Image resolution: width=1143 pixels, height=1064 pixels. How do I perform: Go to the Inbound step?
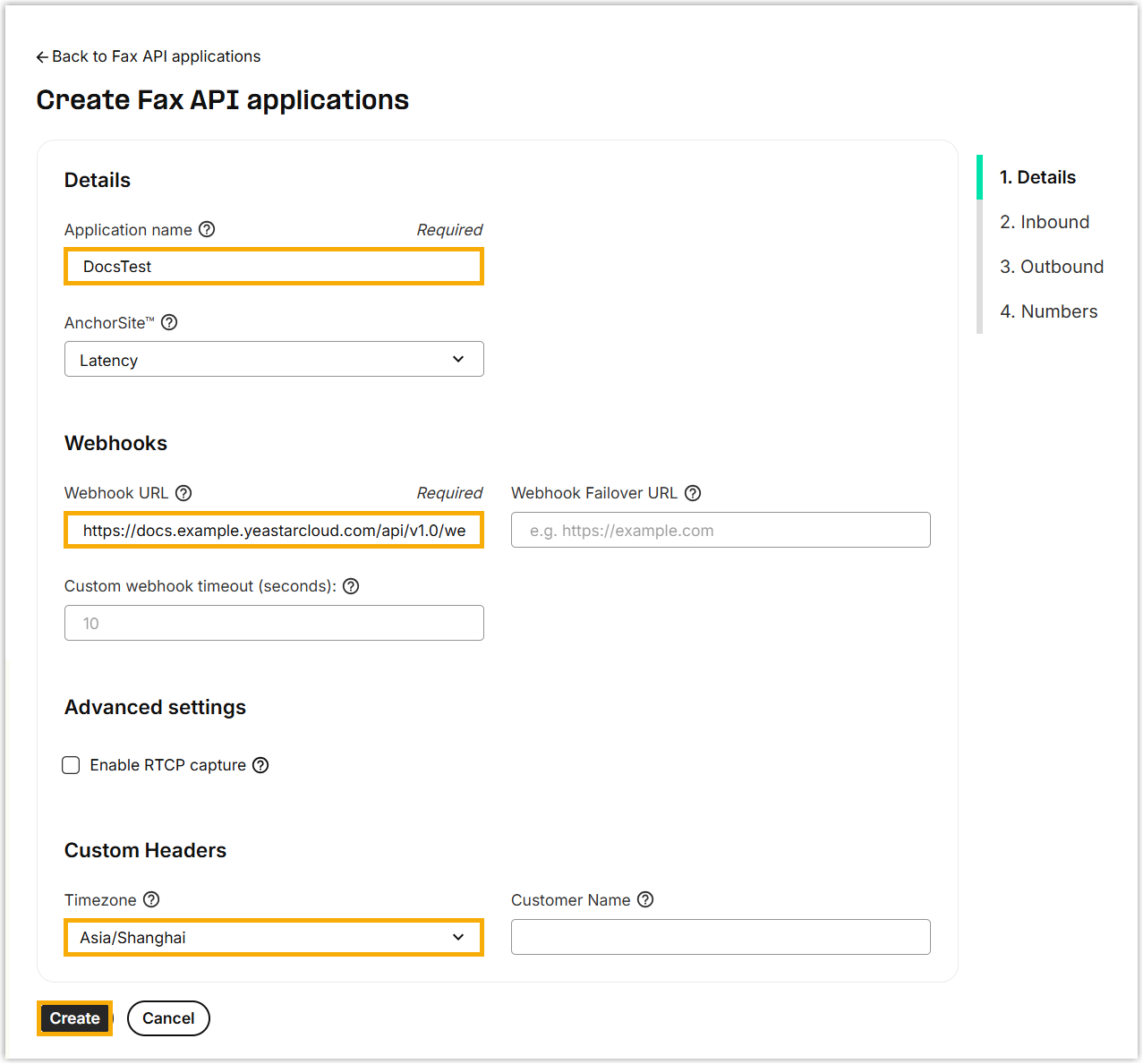tap(1045, 222)
